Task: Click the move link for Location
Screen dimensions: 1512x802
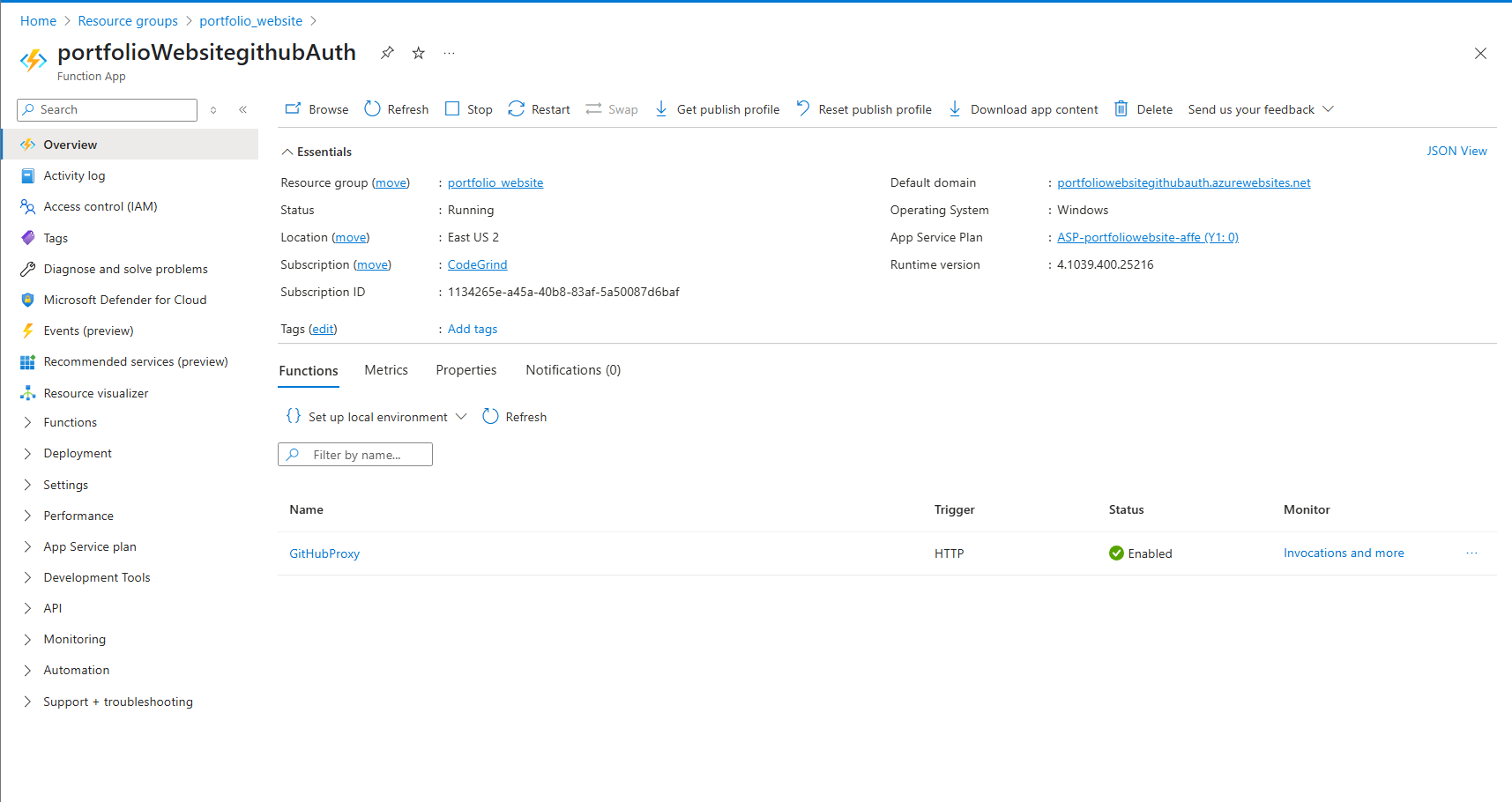Action: 351,237
